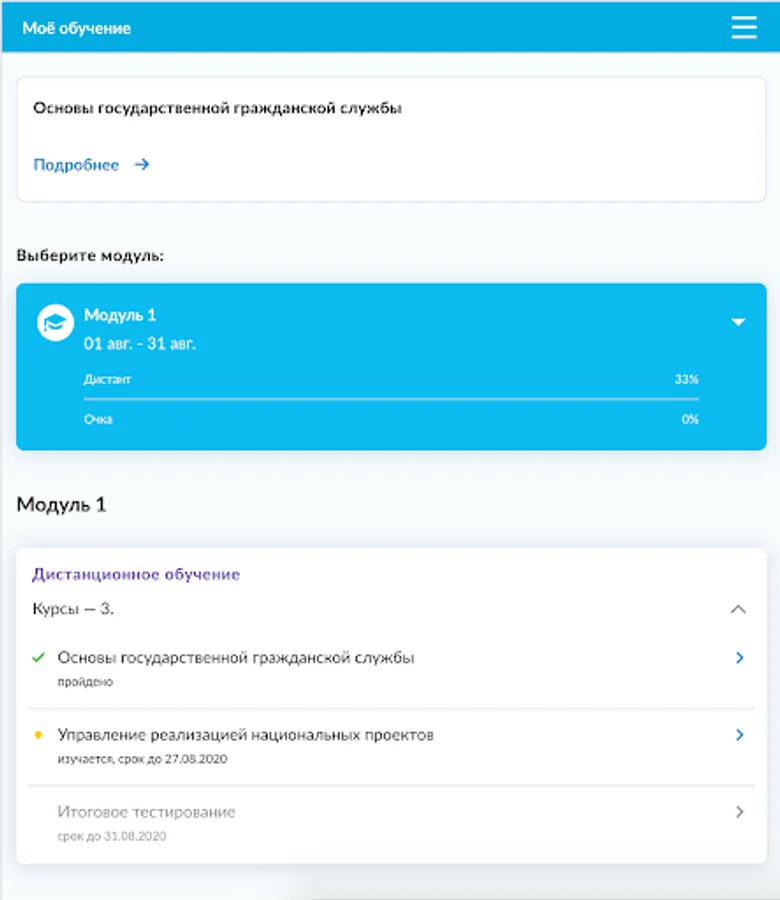
Task: Click green checkmark of completed course
Action: (x=39, y=658)
